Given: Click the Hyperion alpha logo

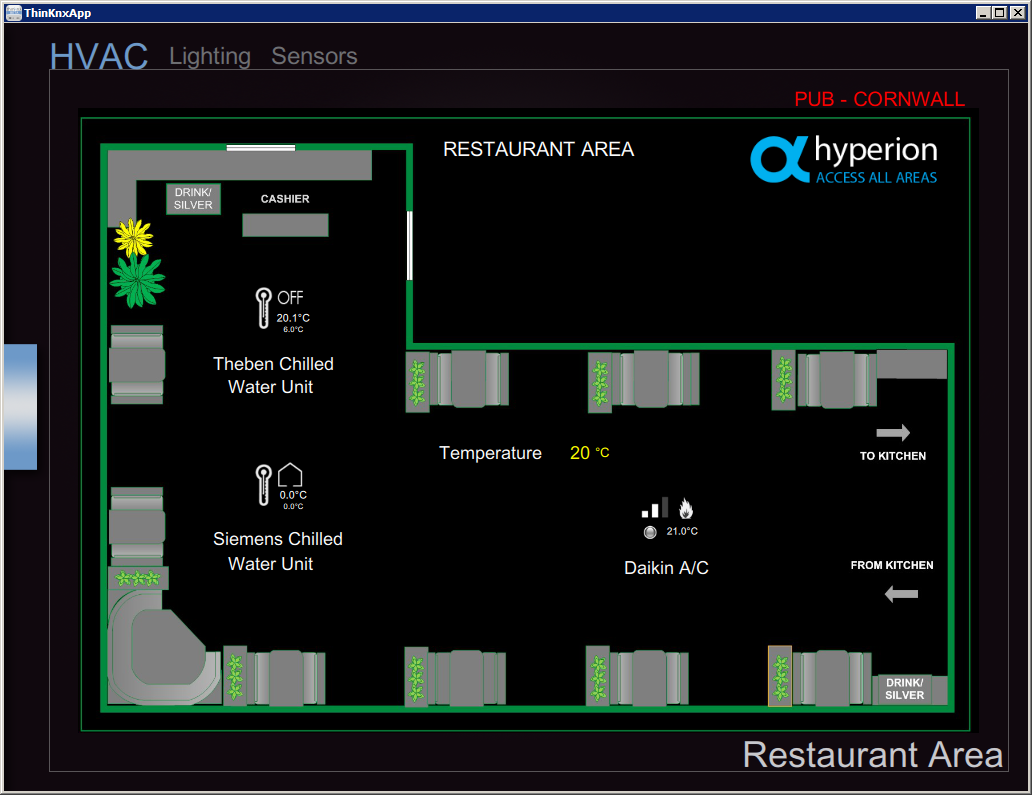Looking at the screenshot, I should (779, 160).
